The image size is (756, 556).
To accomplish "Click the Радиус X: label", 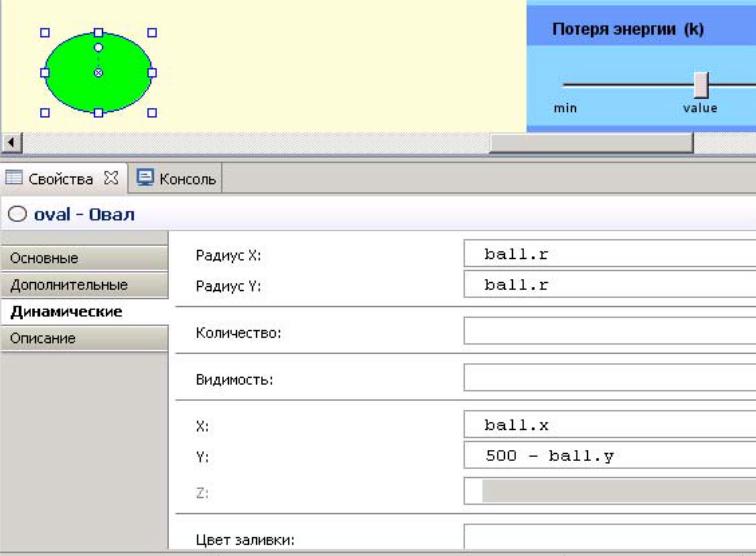I will point(228,255).
